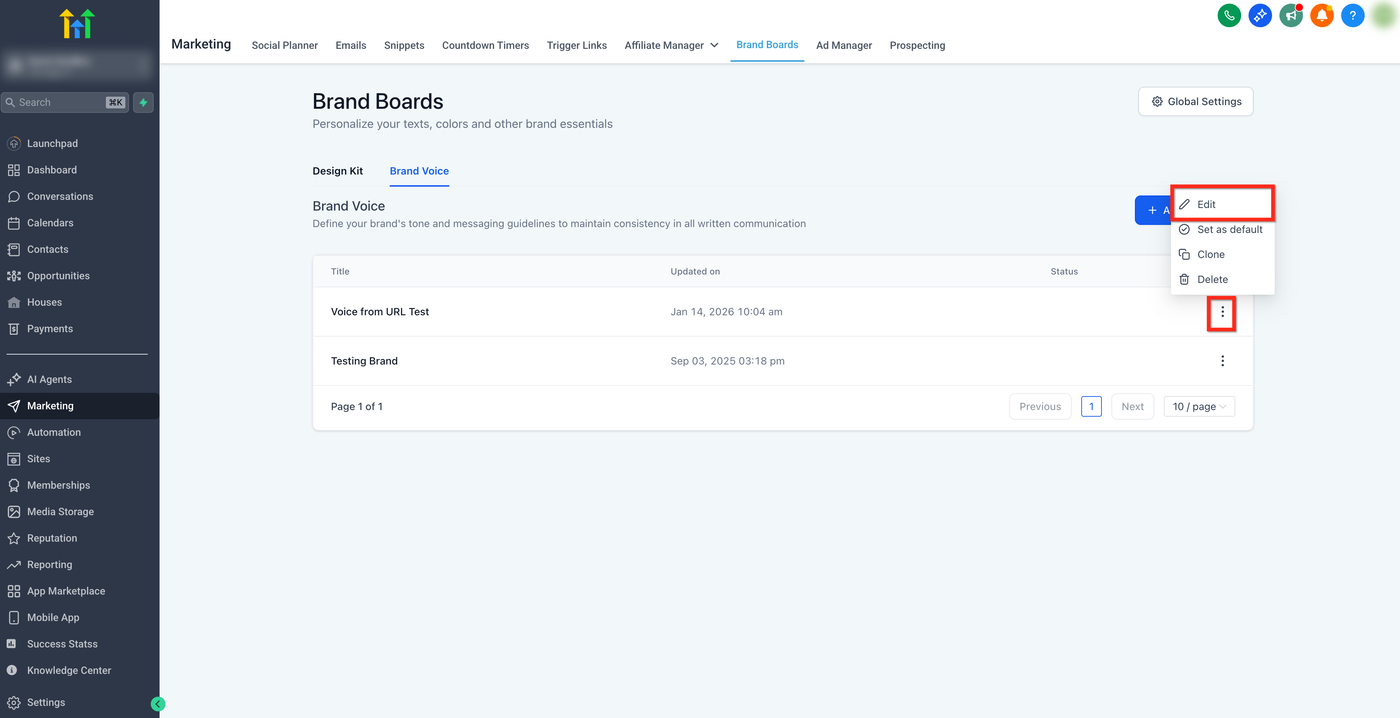Open the Snippets tab

click(x=404, y=45)
